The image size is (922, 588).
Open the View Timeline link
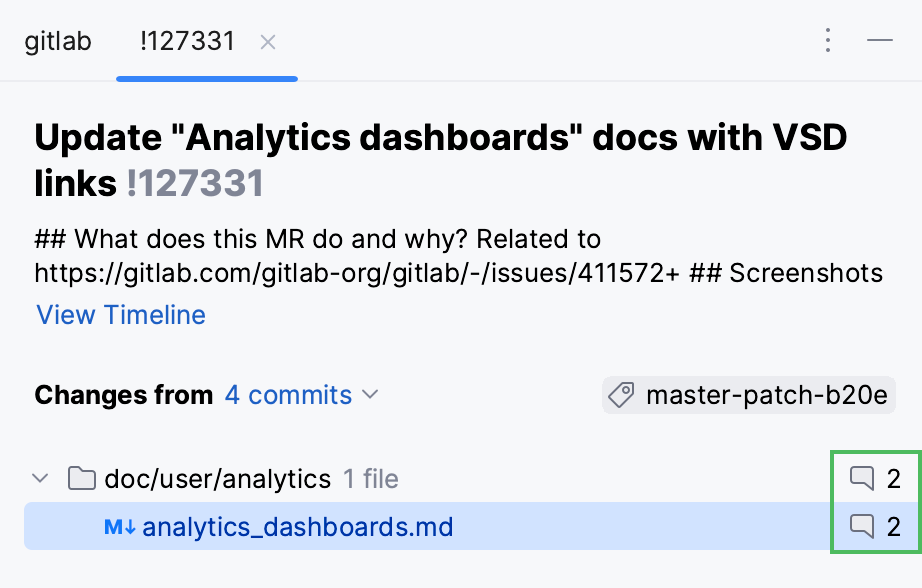coord(120,315)
